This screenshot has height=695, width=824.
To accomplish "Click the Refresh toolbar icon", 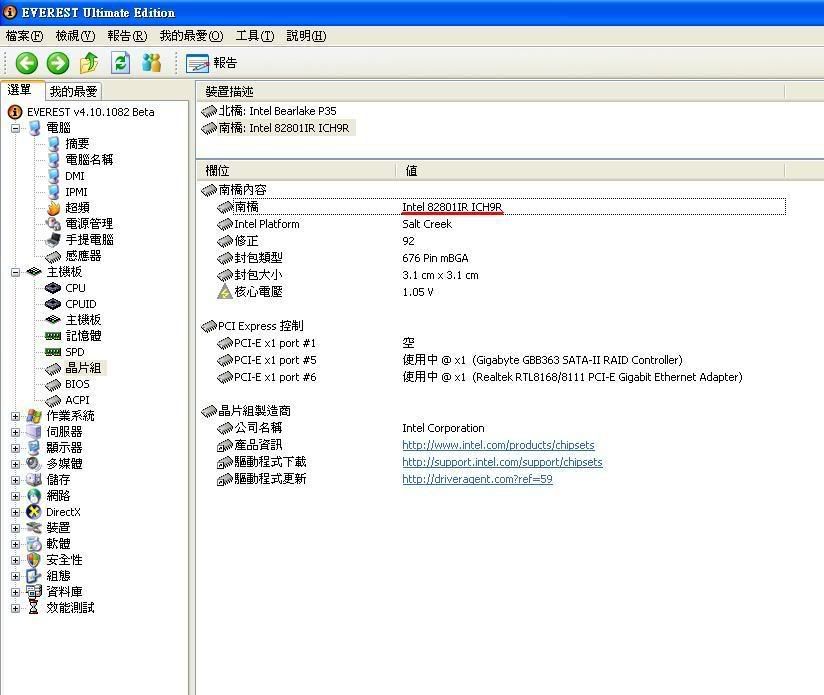I will pos(120,63).
